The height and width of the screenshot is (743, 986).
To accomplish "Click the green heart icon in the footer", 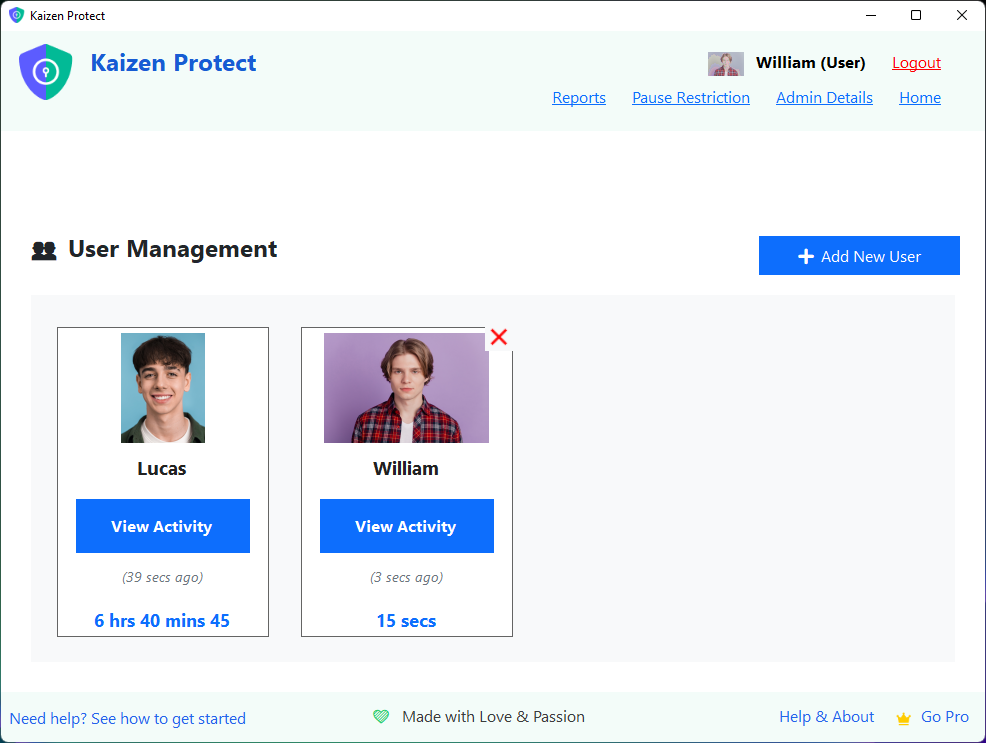I will (x=381, y=716).
